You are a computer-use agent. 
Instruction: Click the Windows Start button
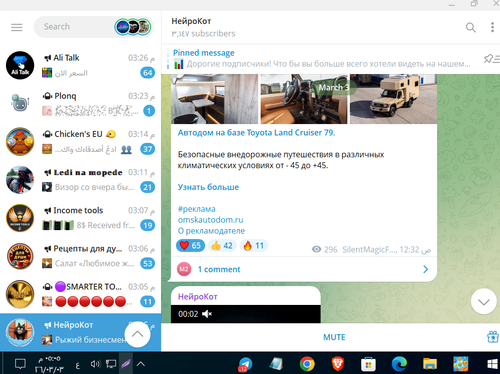493,364
